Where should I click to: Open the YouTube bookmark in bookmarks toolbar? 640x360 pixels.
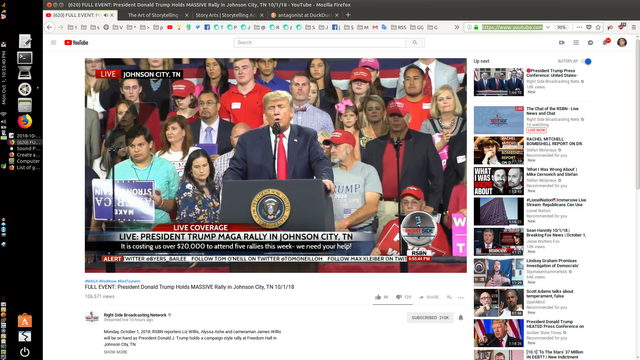click(170, 27)
